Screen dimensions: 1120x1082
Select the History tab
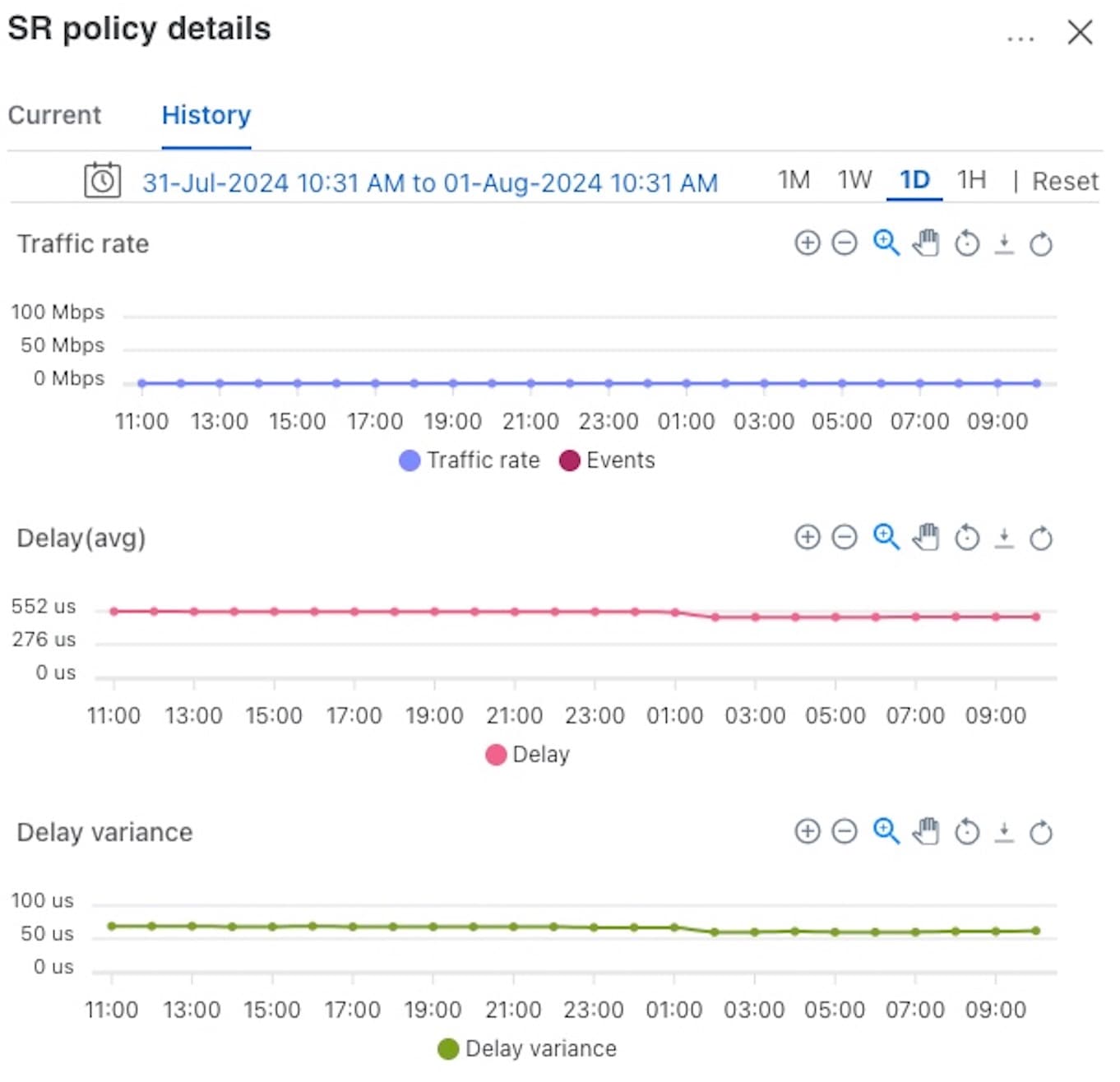[x=206, y=115]
